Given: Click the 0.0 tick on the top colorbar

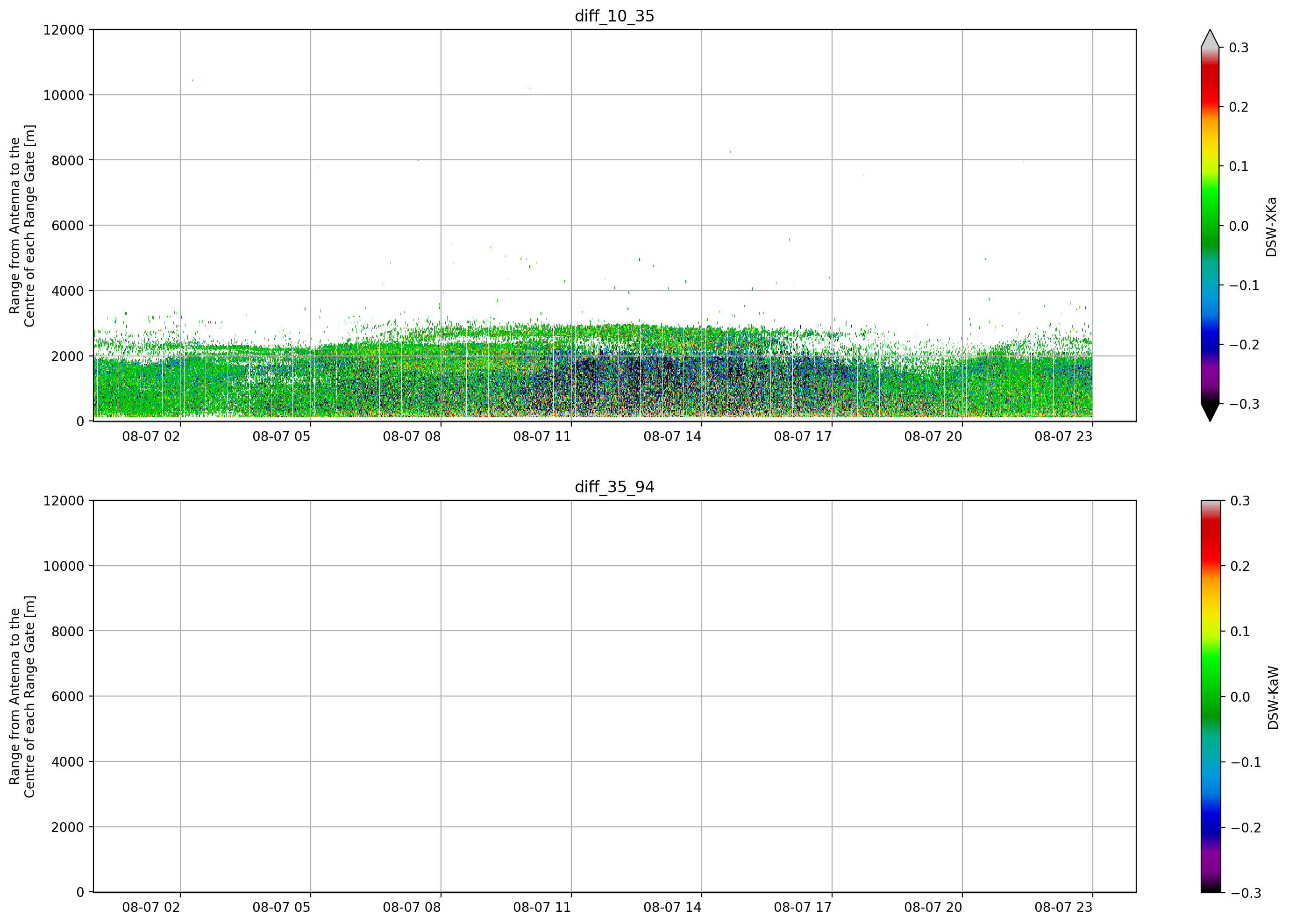Looking at the screenshot, I should [1239, 226].
